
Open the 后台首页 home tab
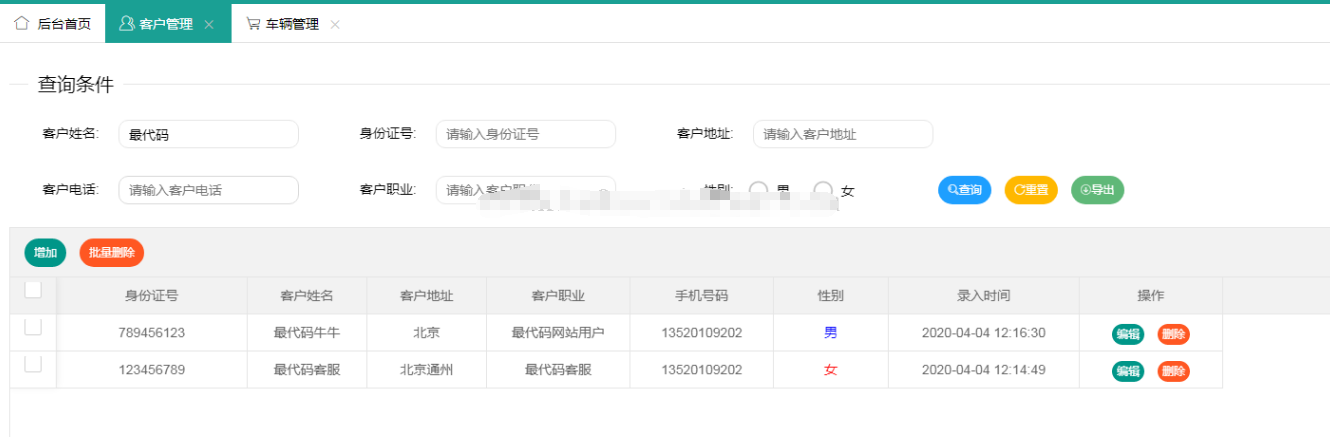(x=52, y=24)
